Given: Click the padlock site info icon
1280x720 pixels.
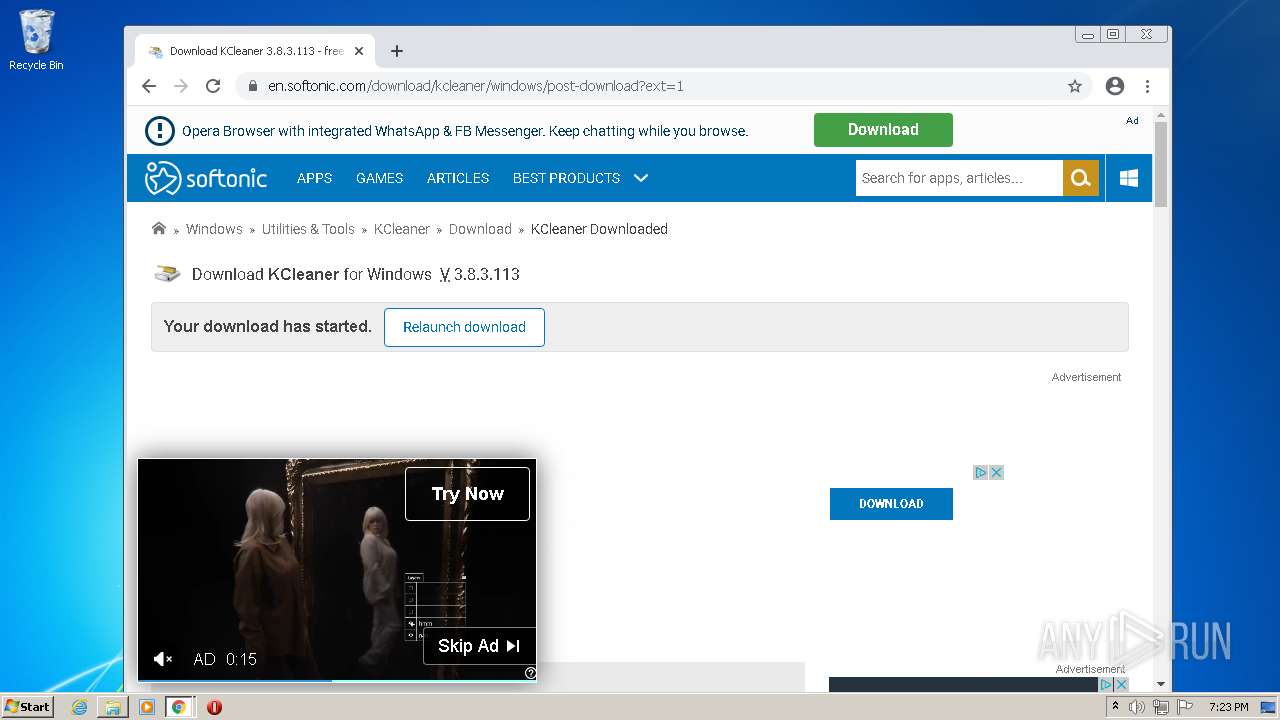Looking at the screenshot, I should coord(253,86).
